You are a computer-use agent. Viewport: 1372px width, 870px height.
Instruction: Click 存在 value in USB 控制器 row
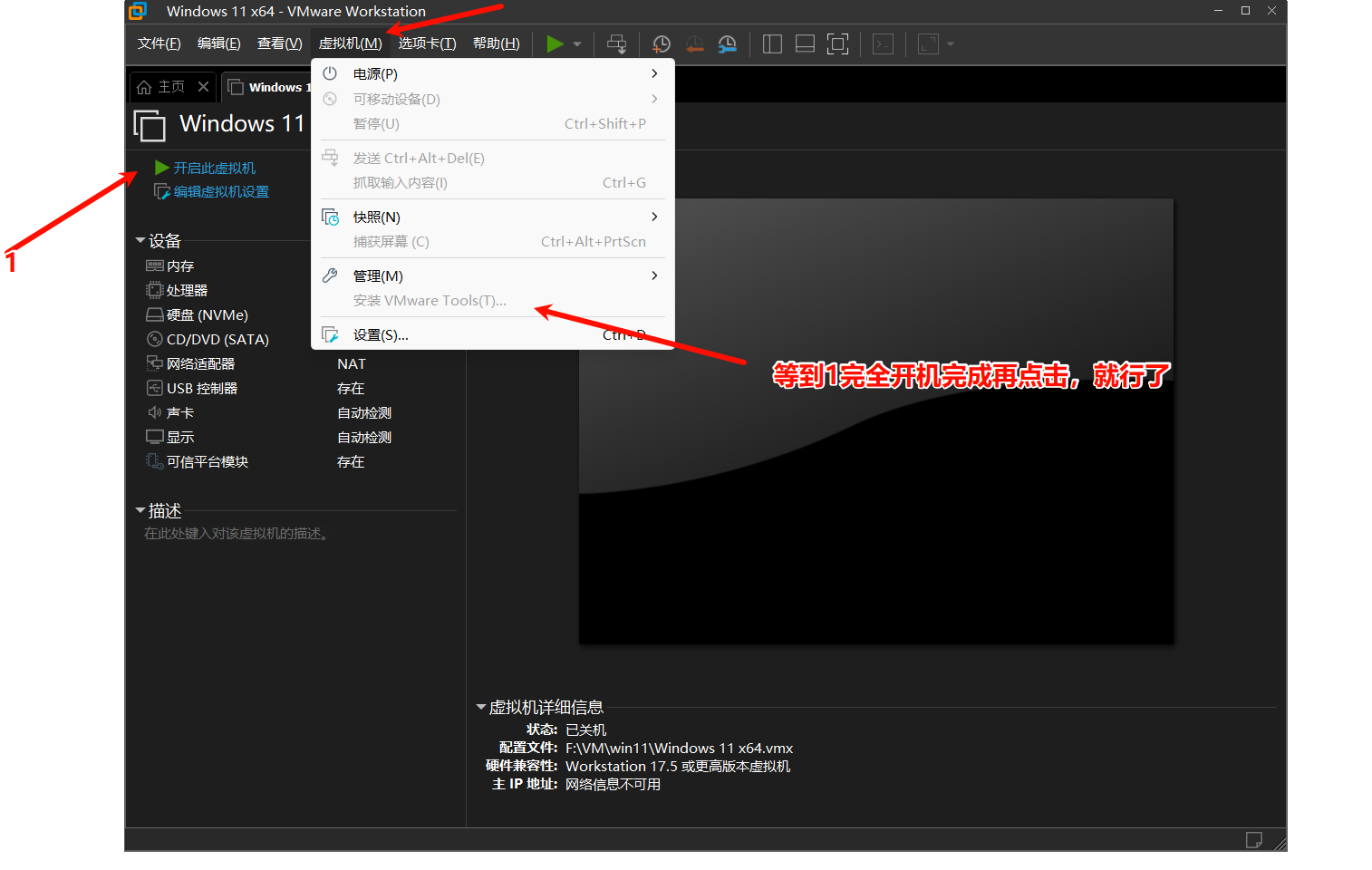(x=351, y=388)
